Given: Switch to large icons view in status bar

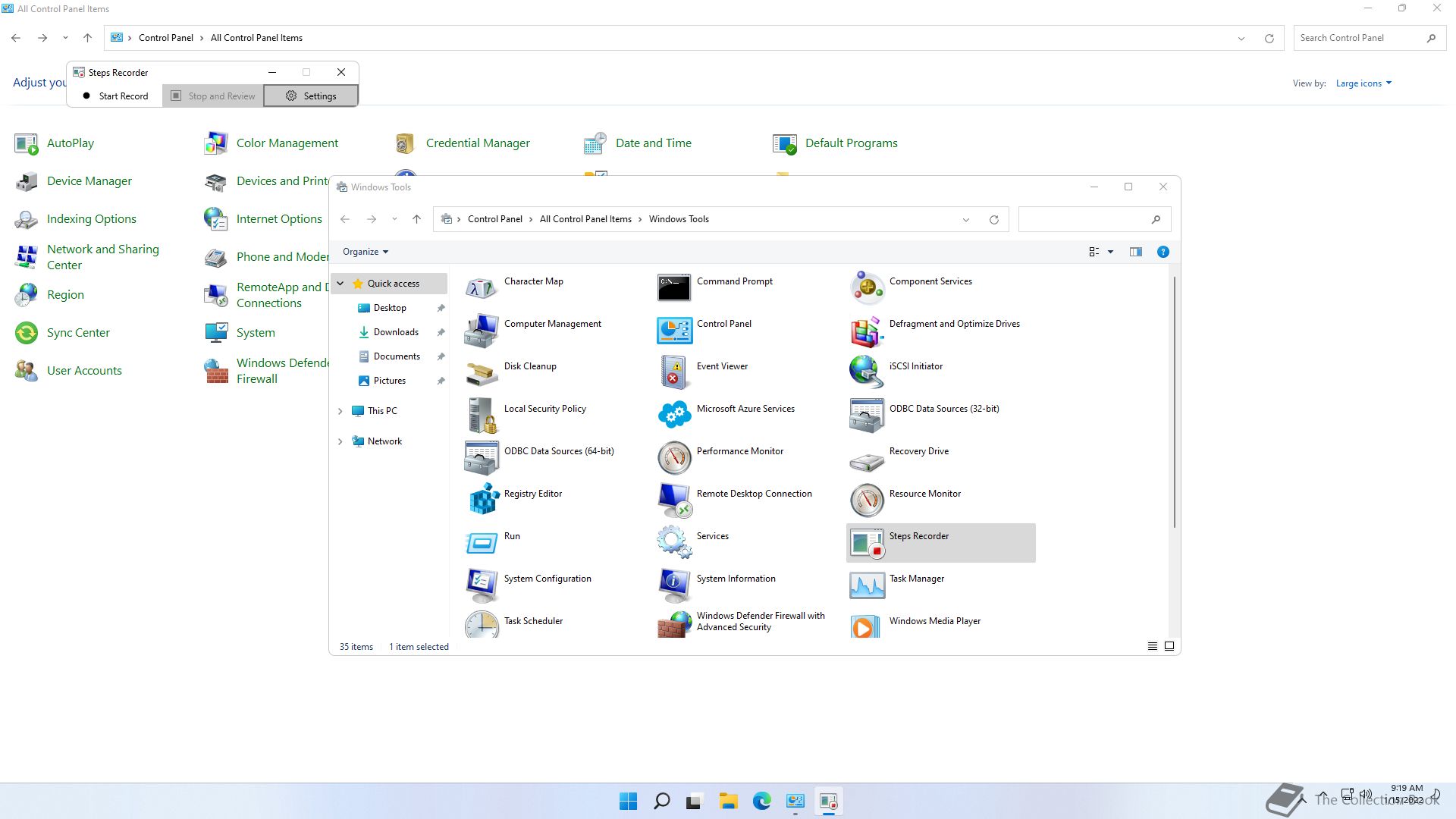Looking at the screenshot, I should pos(1169,646).
